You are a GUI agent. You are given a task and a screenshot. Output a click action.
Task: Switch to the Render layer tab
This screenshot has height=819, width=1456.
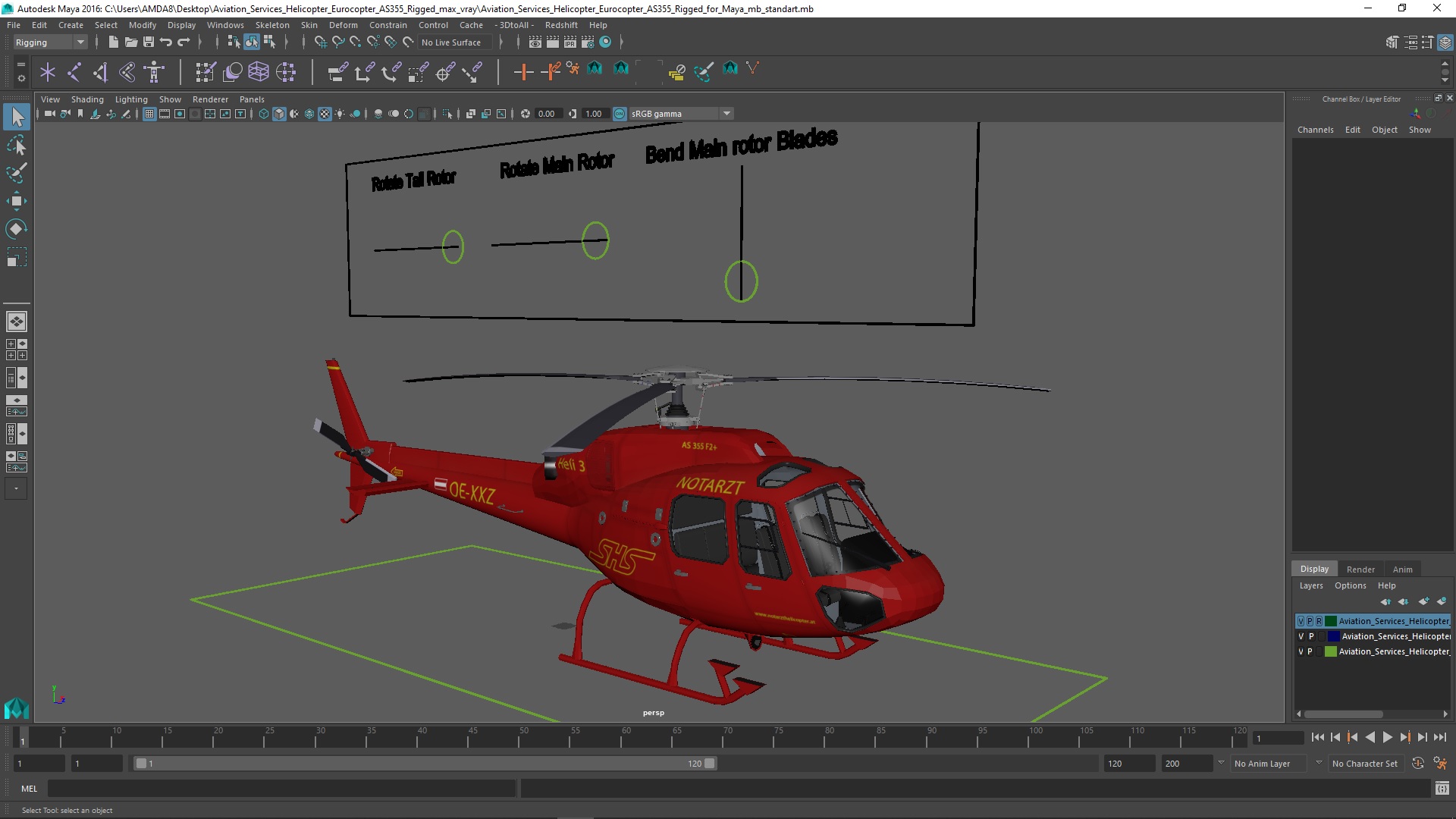1360,570
